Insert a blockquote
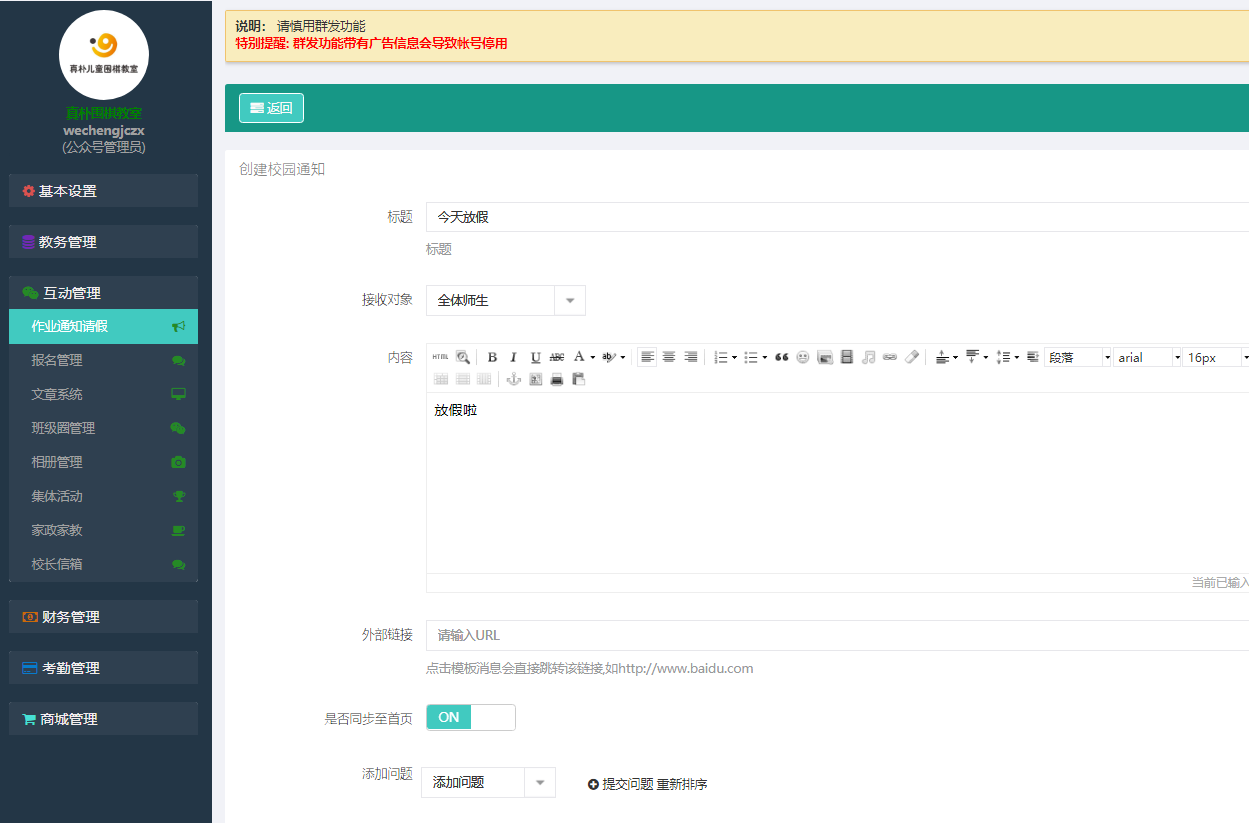 pos(781,357)
